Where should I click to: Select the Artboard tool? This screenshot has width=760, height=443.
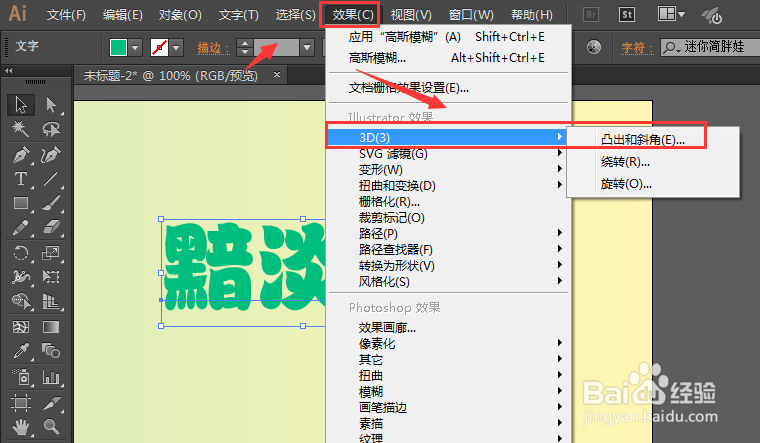[21, 403]
